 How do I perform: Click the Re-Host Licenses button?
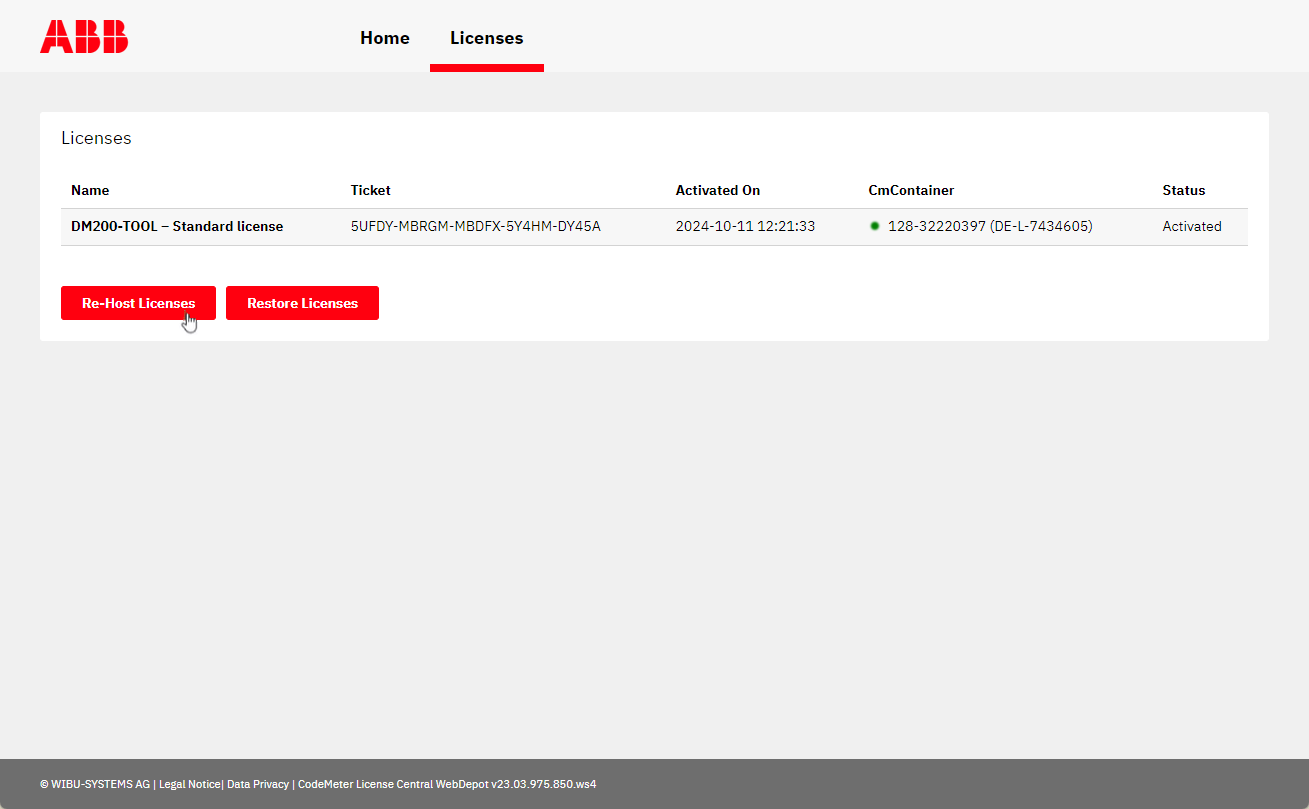tap(138, 303)
